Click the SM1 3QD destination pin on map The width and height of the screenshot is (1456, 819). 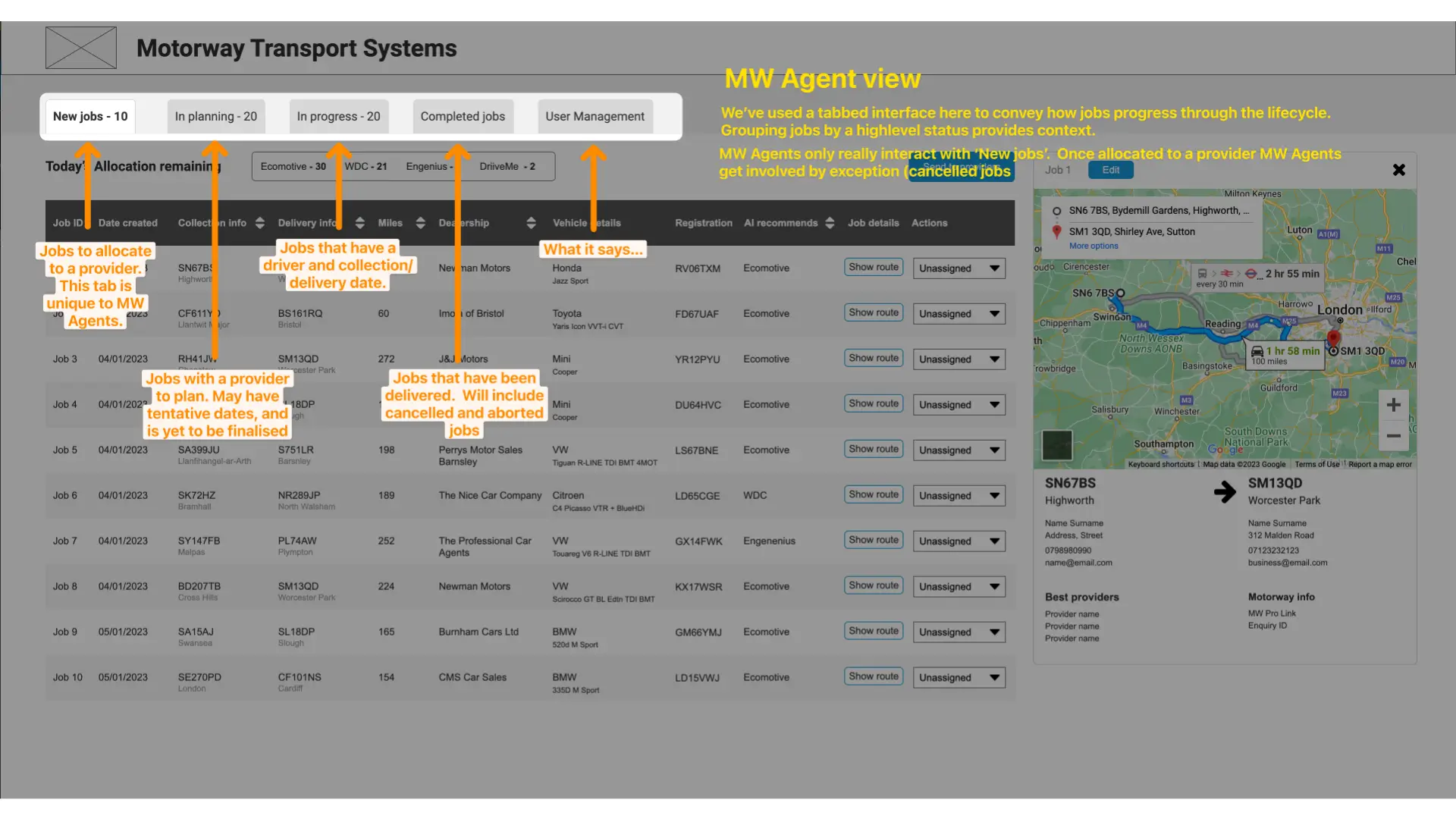click(1334, 340)
